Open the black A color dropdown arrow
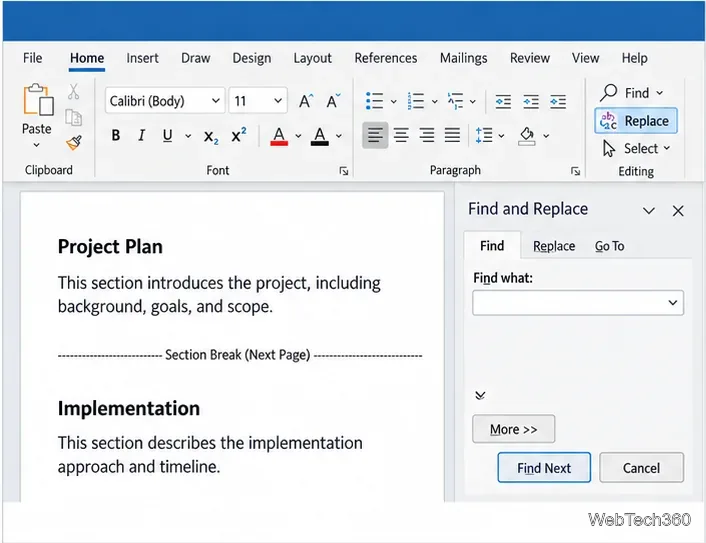The width and height of the screenshot is (706, 543). (x=339, y=136)
